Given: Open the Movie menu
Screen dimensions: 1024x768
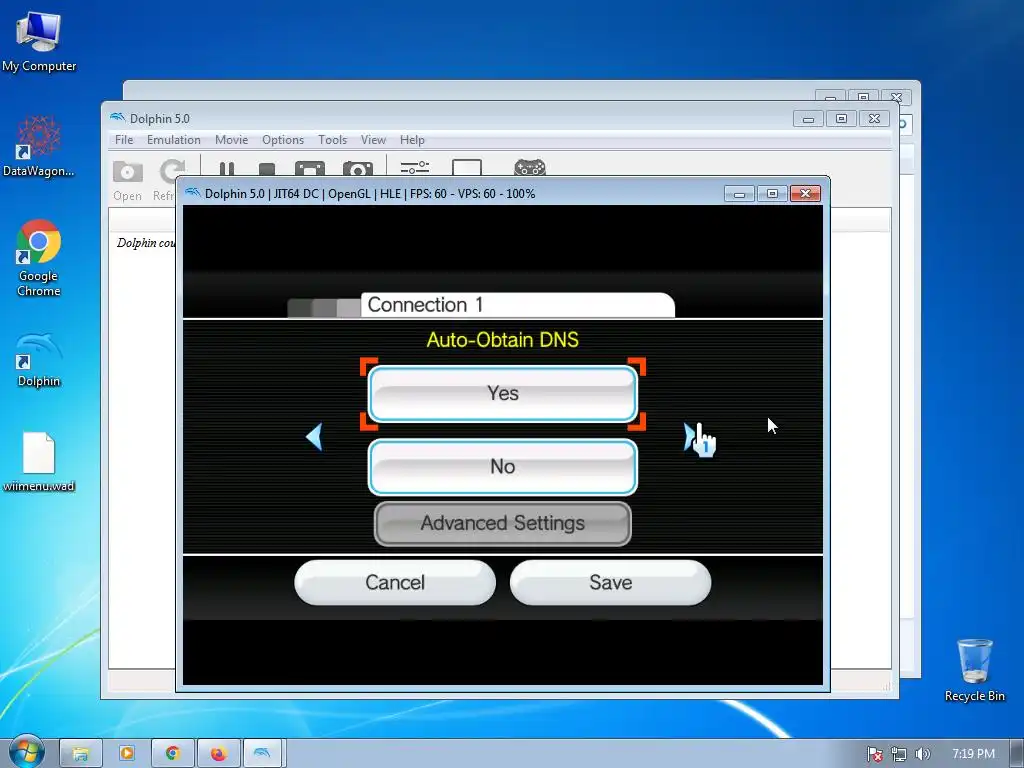Looking at the screenshot, I should click(231, 140).
